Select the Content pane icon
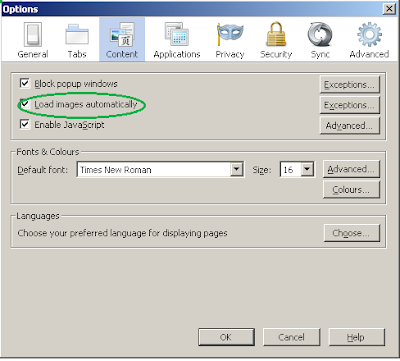This screenshot has width=400, height=361. 122,34
